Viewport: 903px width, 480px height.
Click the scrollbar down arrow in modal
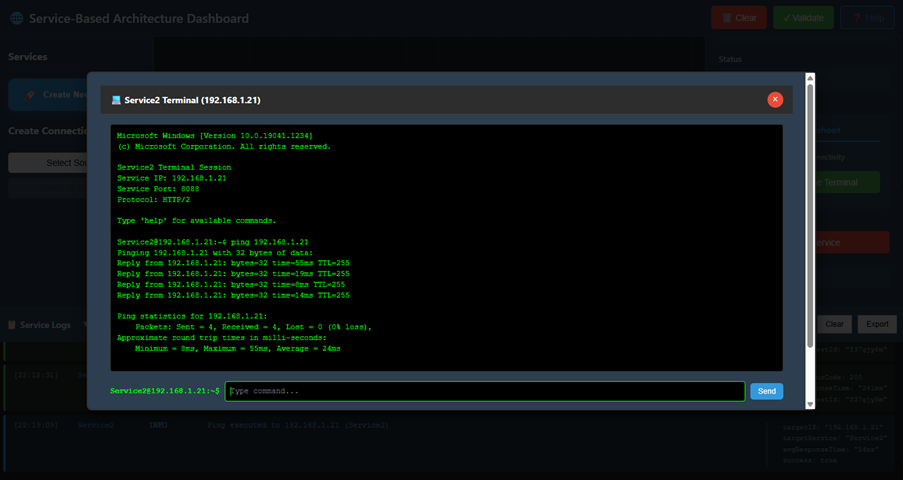pyautogui.click(x=810, y=405)
